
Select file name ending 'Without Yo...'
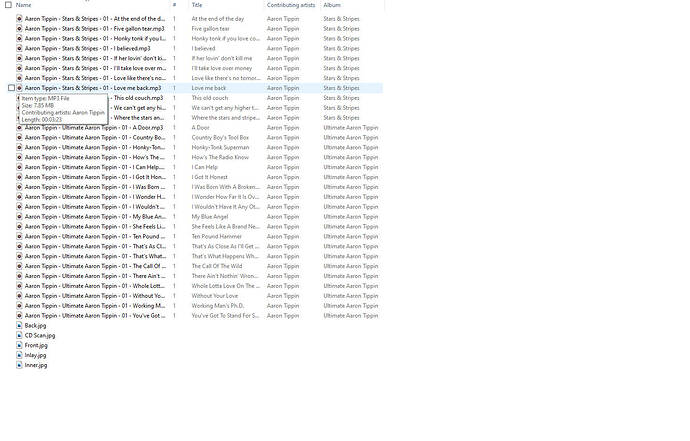tap(95, 296)
